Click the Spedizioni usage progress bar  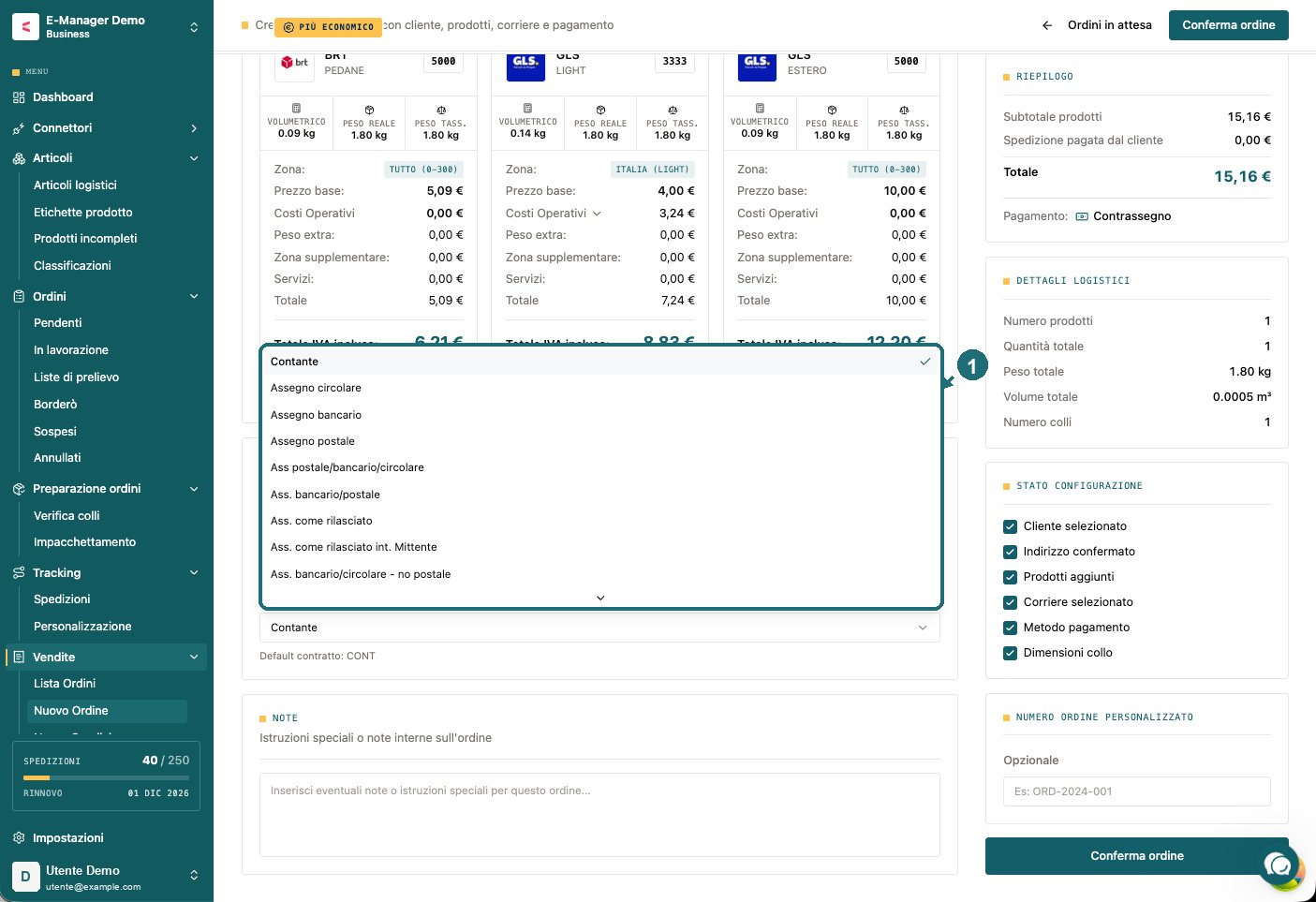coord(106,777)
